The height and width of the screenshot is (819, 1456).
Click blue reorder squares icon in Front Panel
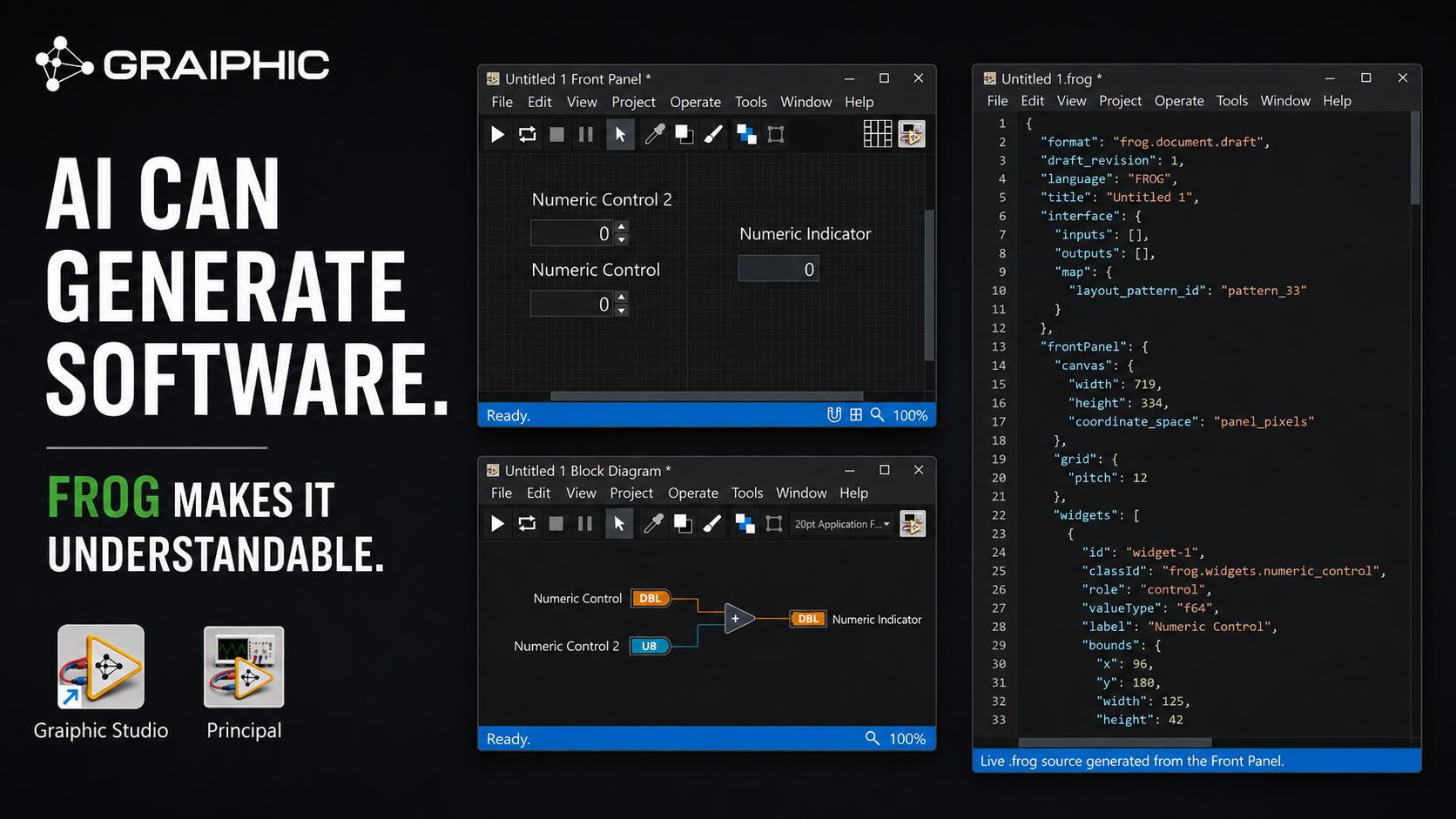pyautogui.click(x=746, y=134)
